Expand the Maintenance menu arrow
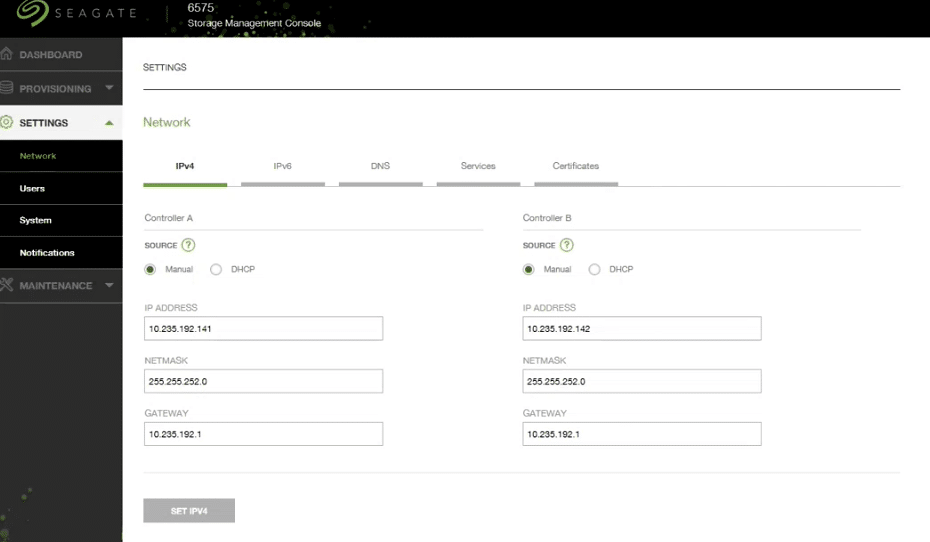 [109, 285]
